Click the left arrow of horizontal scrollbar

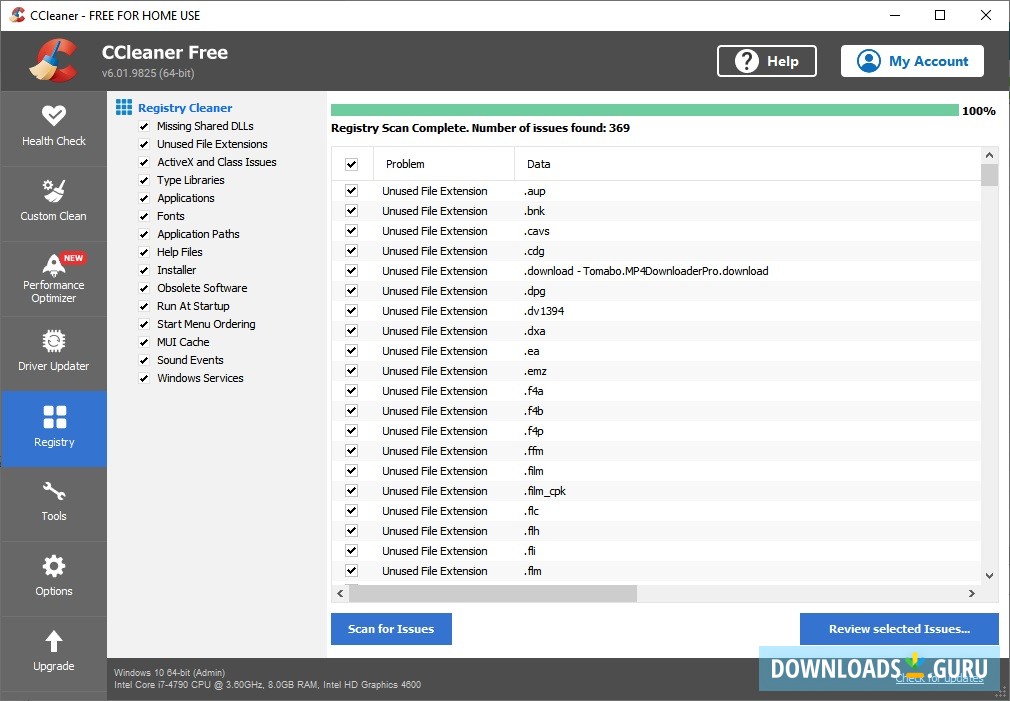(339, 593)
